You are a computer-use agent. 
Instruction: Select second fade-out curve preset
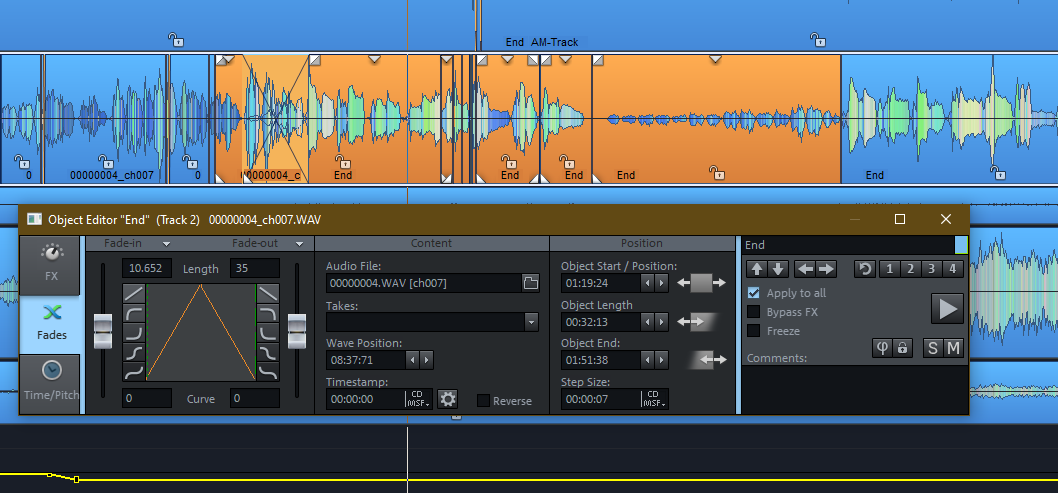[269, 313]
